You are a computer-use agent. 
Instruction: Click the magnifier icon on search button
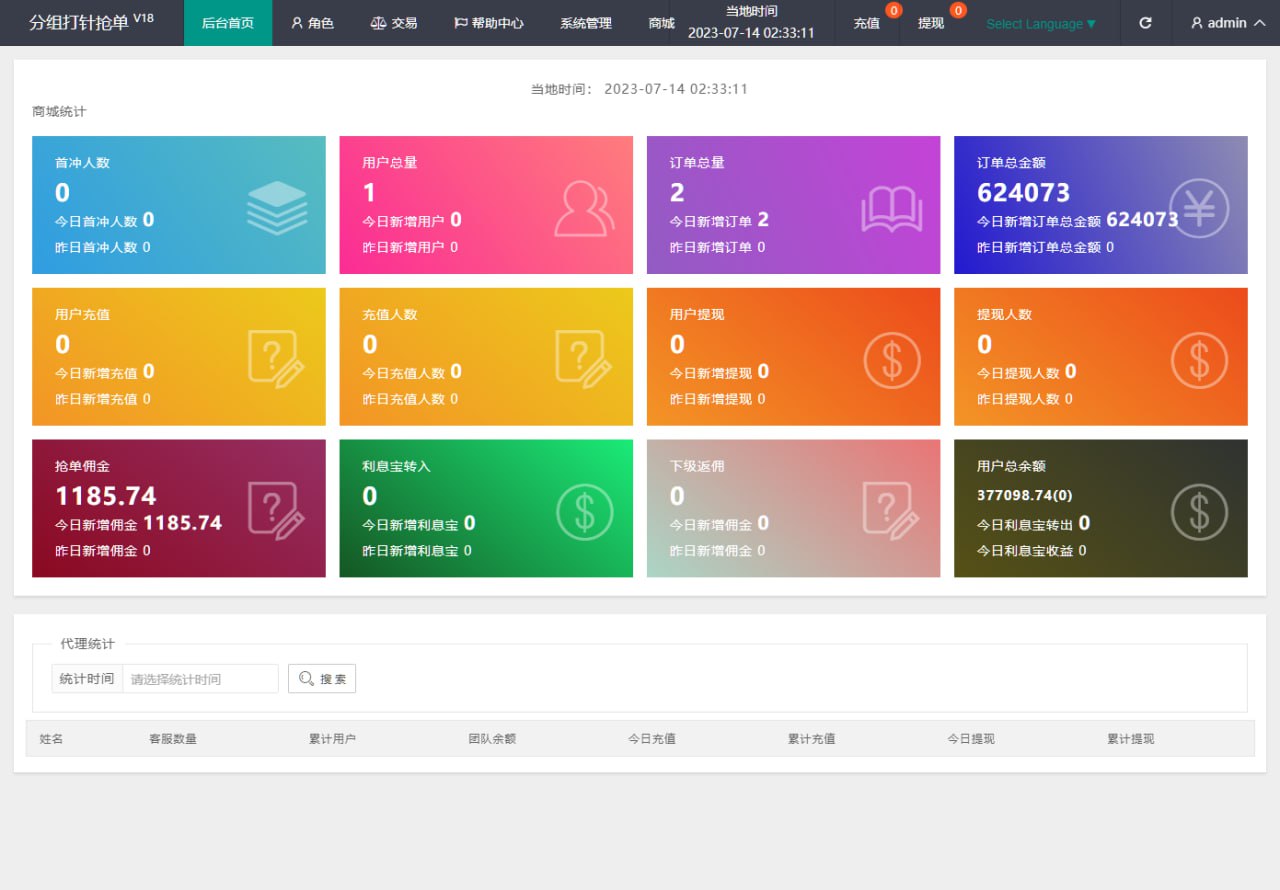[306, 679]
